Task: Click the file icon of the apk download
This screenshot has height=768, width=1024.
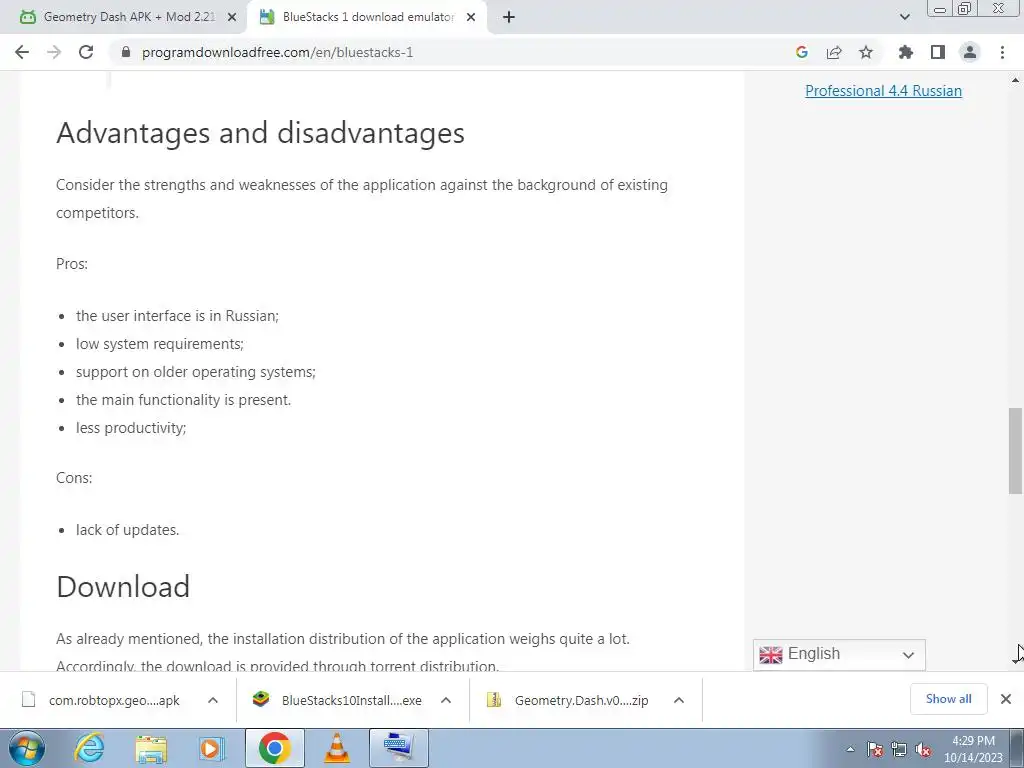Action: click(x=29, y=699)
